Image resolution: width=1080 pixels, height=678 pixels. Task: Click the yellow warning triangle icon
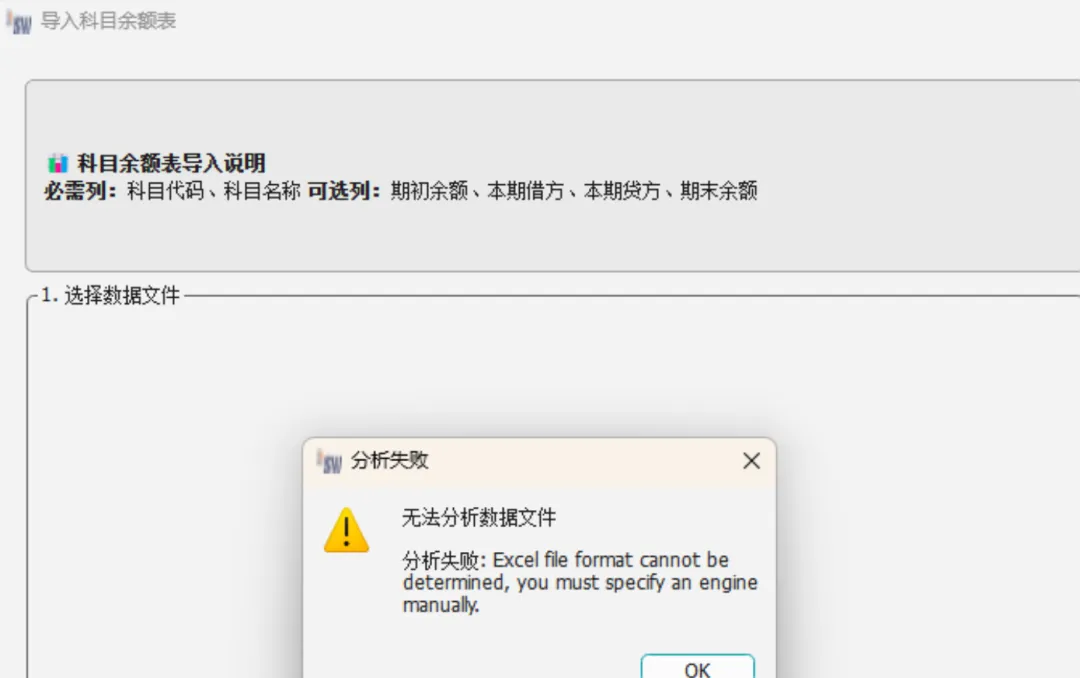(x=346, y=531)
